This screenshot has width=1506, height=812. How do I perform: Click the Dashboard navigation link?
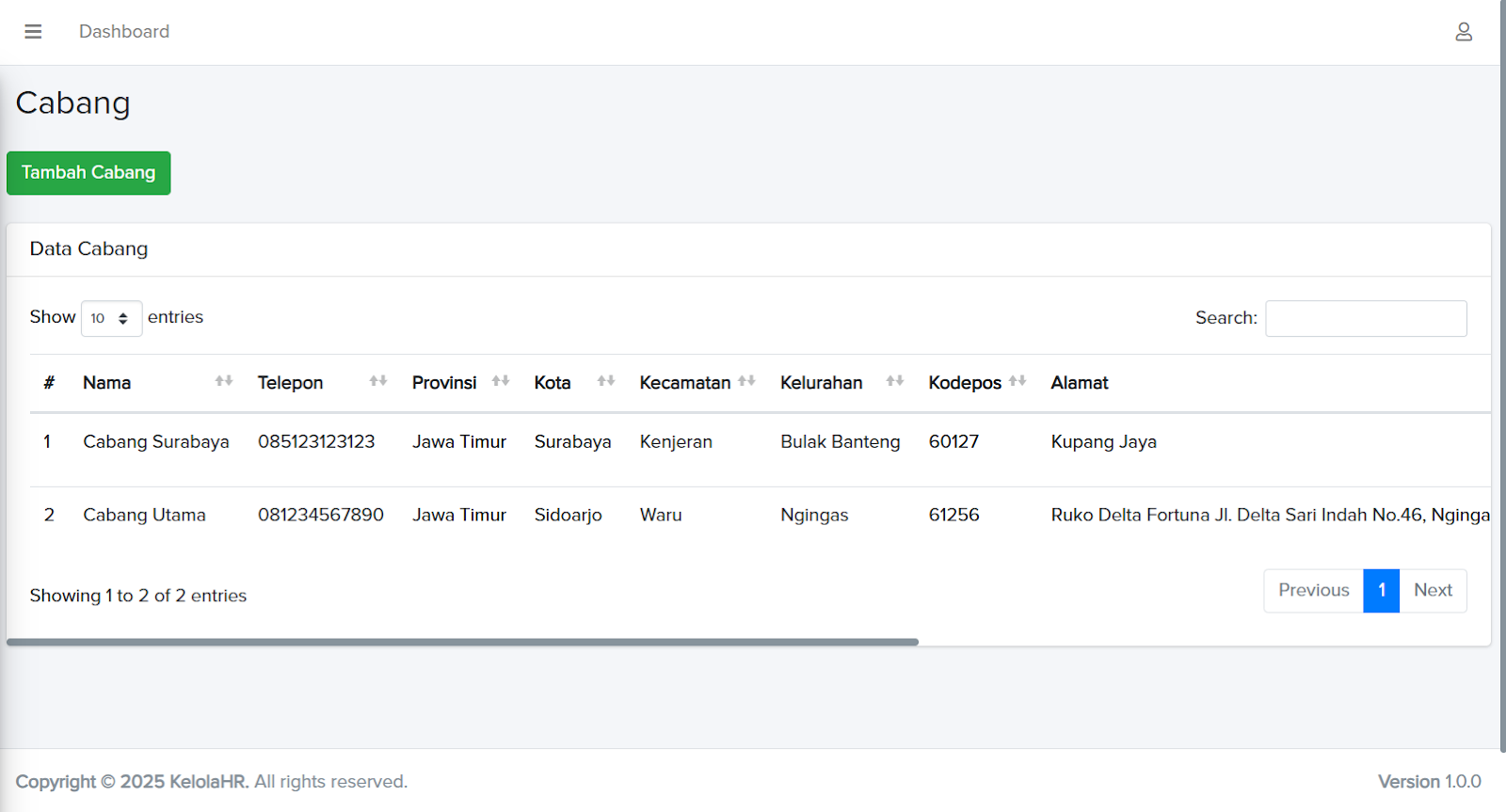coord(124,32)
